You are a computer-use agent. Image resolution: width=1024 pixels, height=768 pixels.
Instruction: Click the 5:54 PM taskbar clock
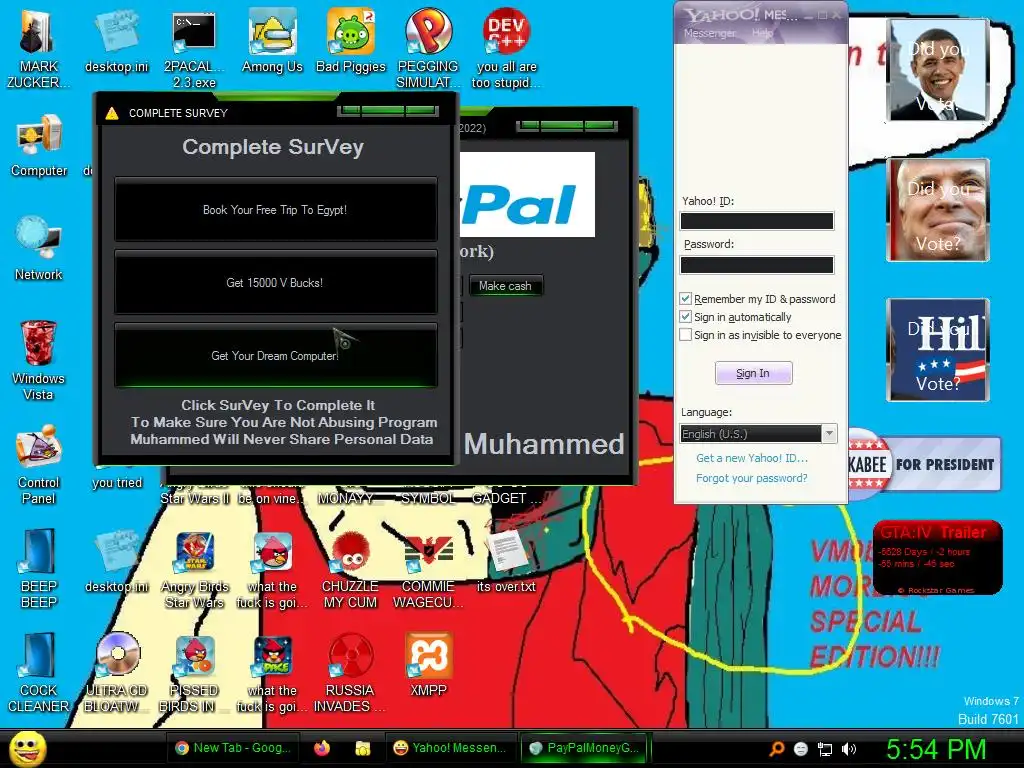[936, 749]
